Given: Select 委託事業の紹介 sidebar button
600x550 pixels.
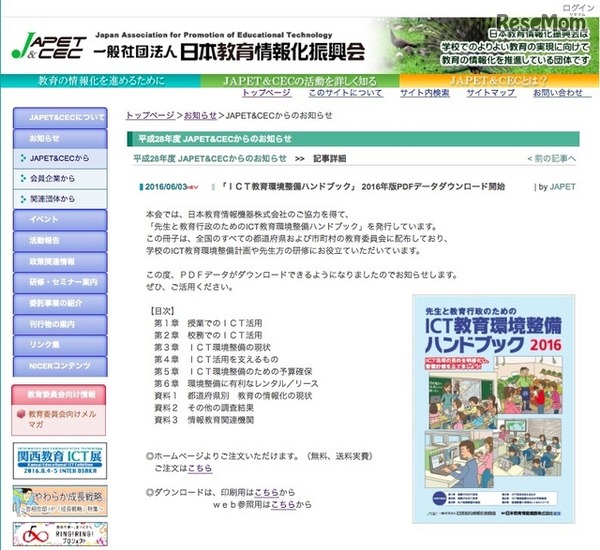Looking at the screenshot, I should click(60, 303).
